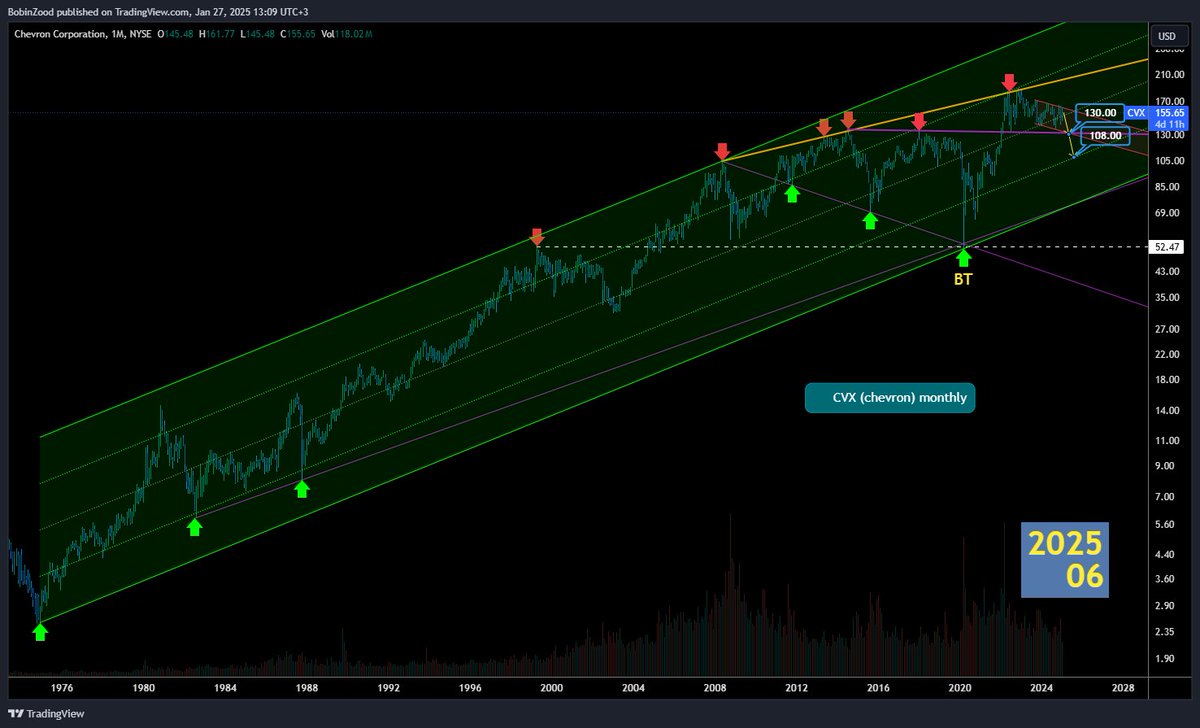Click the 1976 time axis label
The height and width of the screenshot is (728, 1200).
pos(62,688)
